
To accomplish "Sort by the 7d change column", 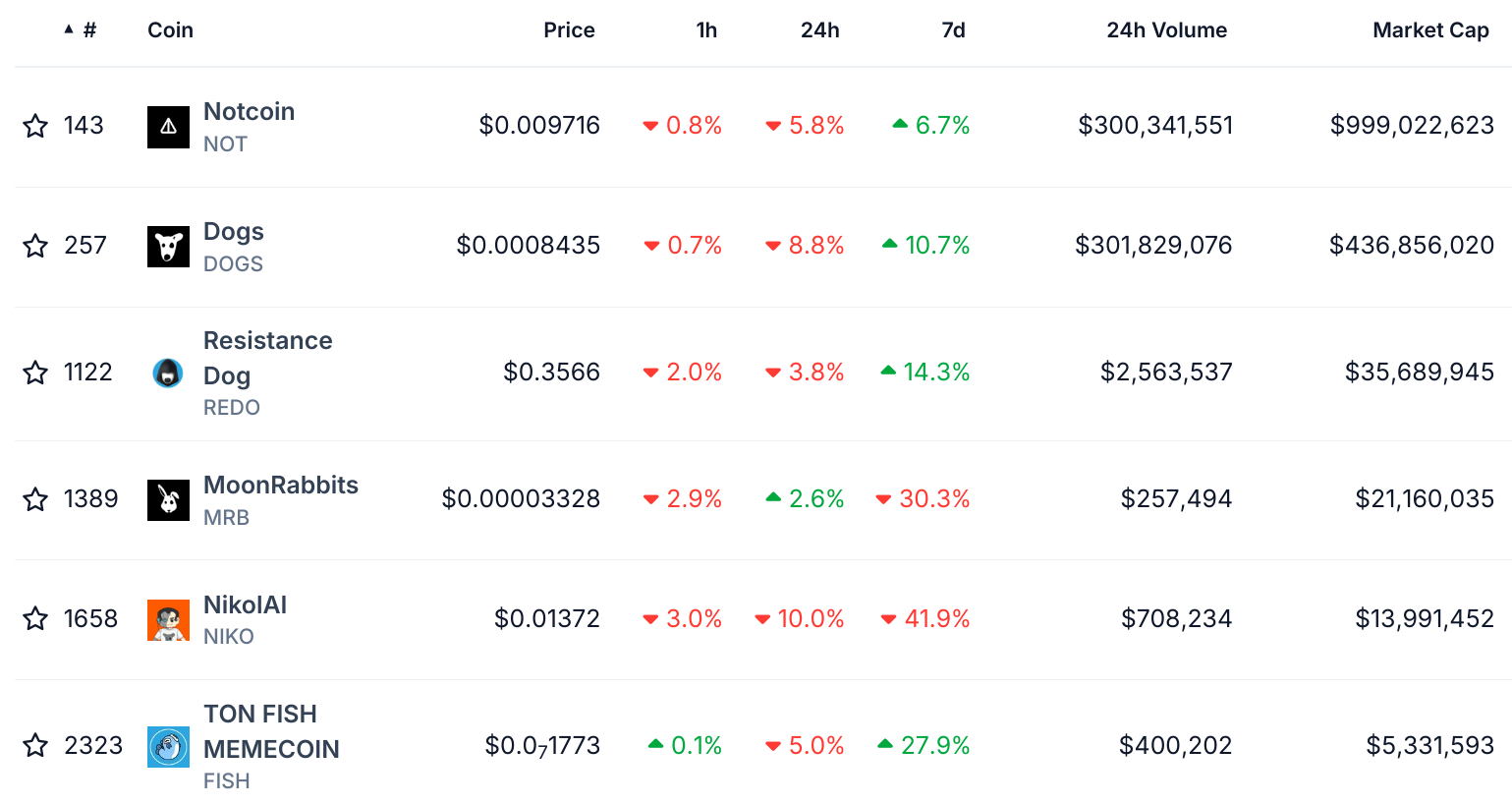I will point(953,30).
